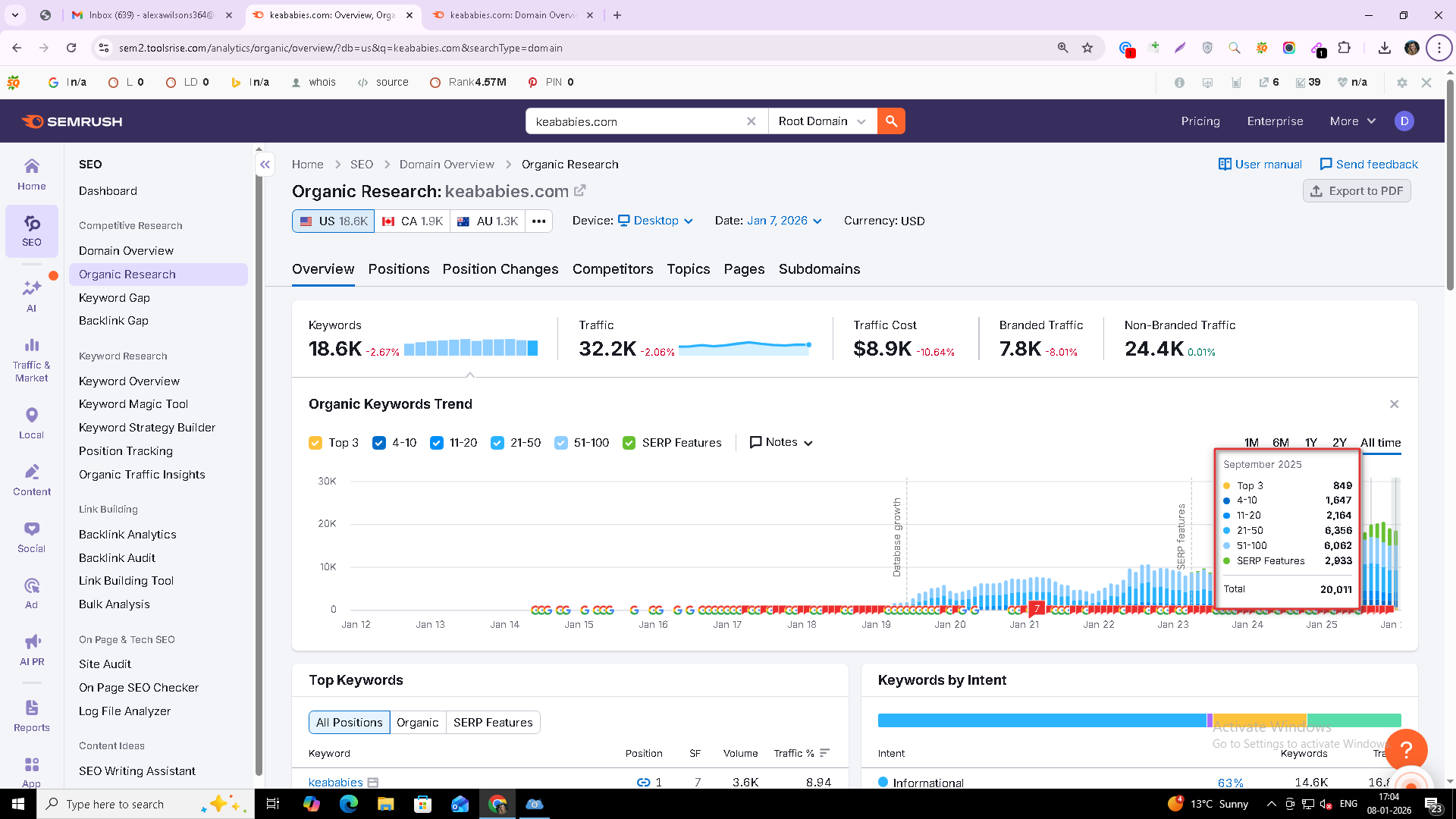Open the Desktop device dropdown
This screenshot has height=819, width=1456.
(656, 221)
